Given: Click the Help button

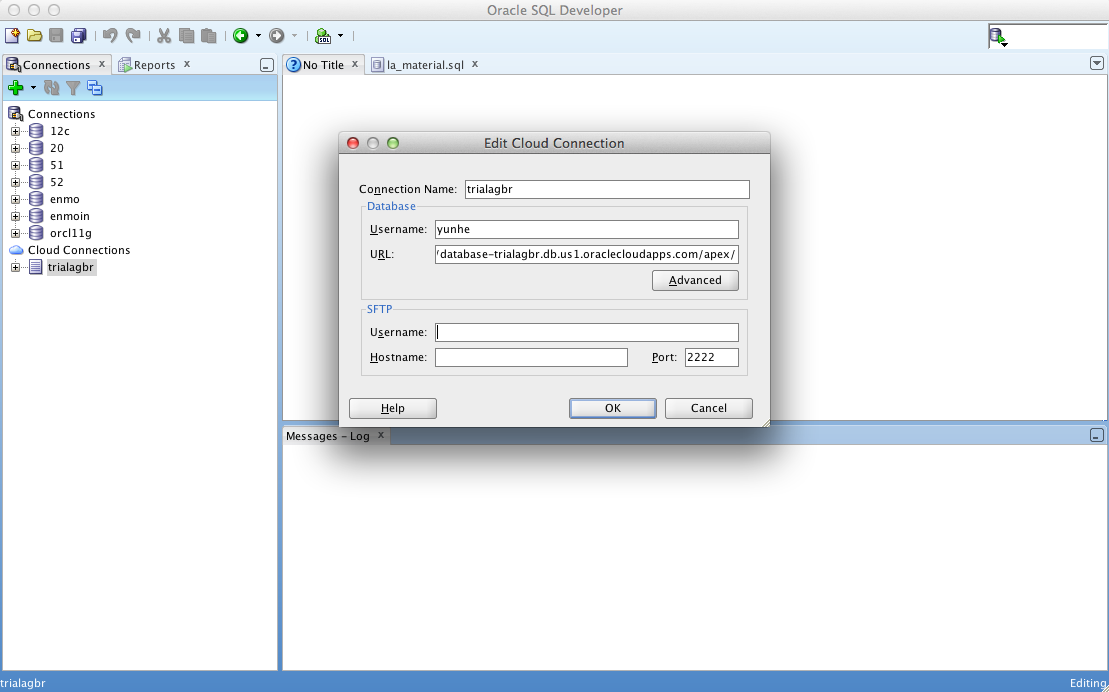Looking at the screenshot, I should (393, 408).
